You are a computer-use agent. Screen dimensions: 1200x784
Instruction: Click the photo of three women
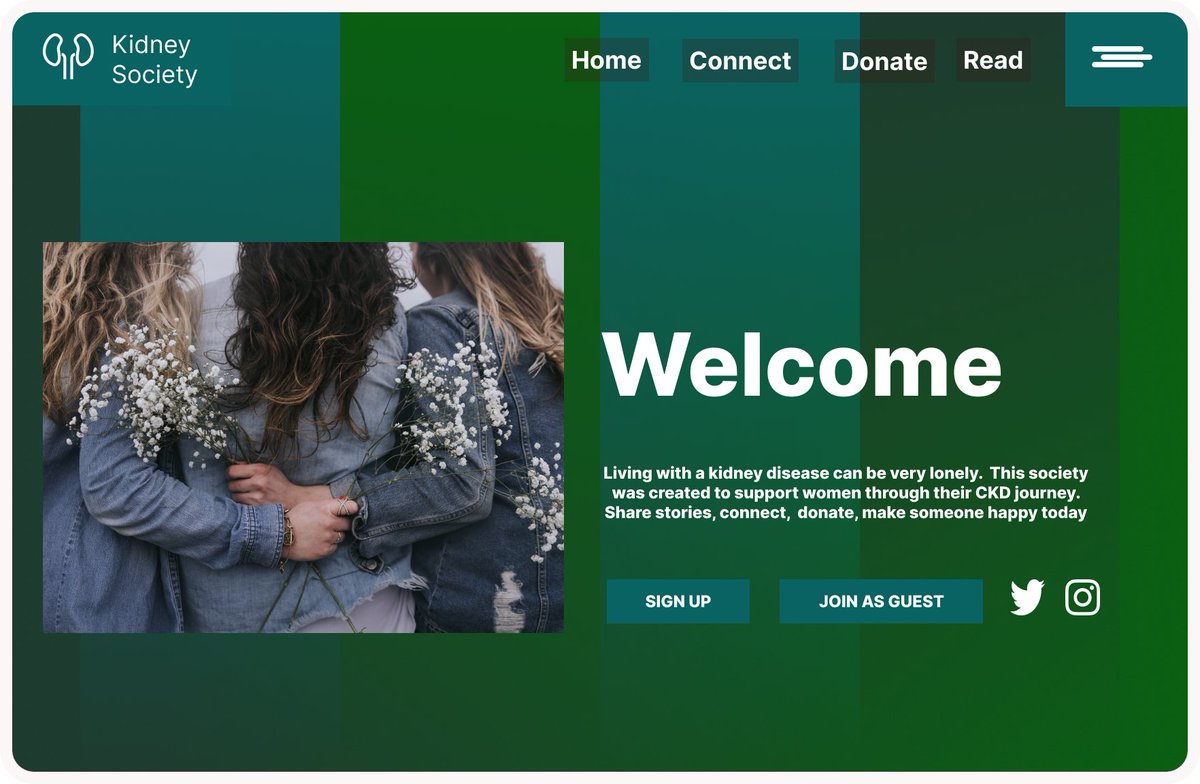point(303,437)
